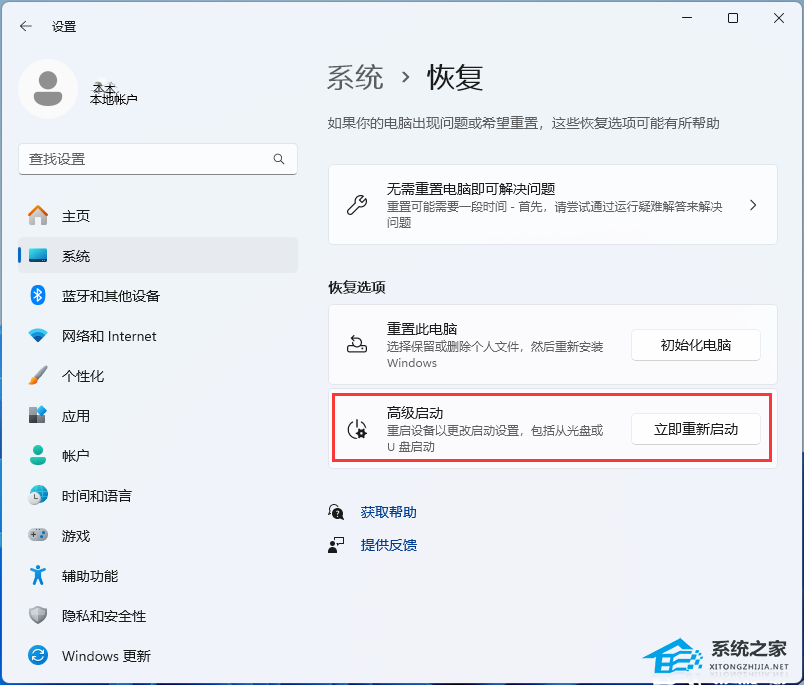Open 蓝牙和其他设备 settings
The width and height of the screenshot is (804, 685).
click(158, 295)
